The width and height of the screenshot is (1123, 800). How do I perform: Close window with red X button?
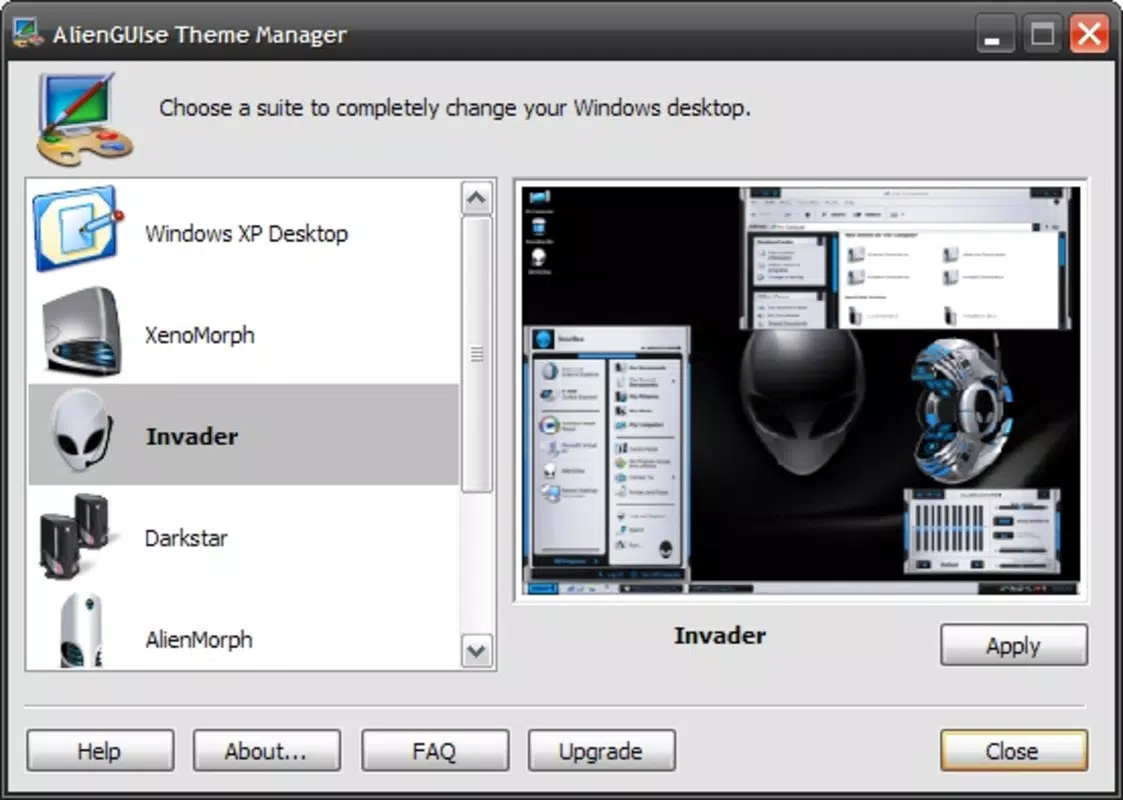1089,34
